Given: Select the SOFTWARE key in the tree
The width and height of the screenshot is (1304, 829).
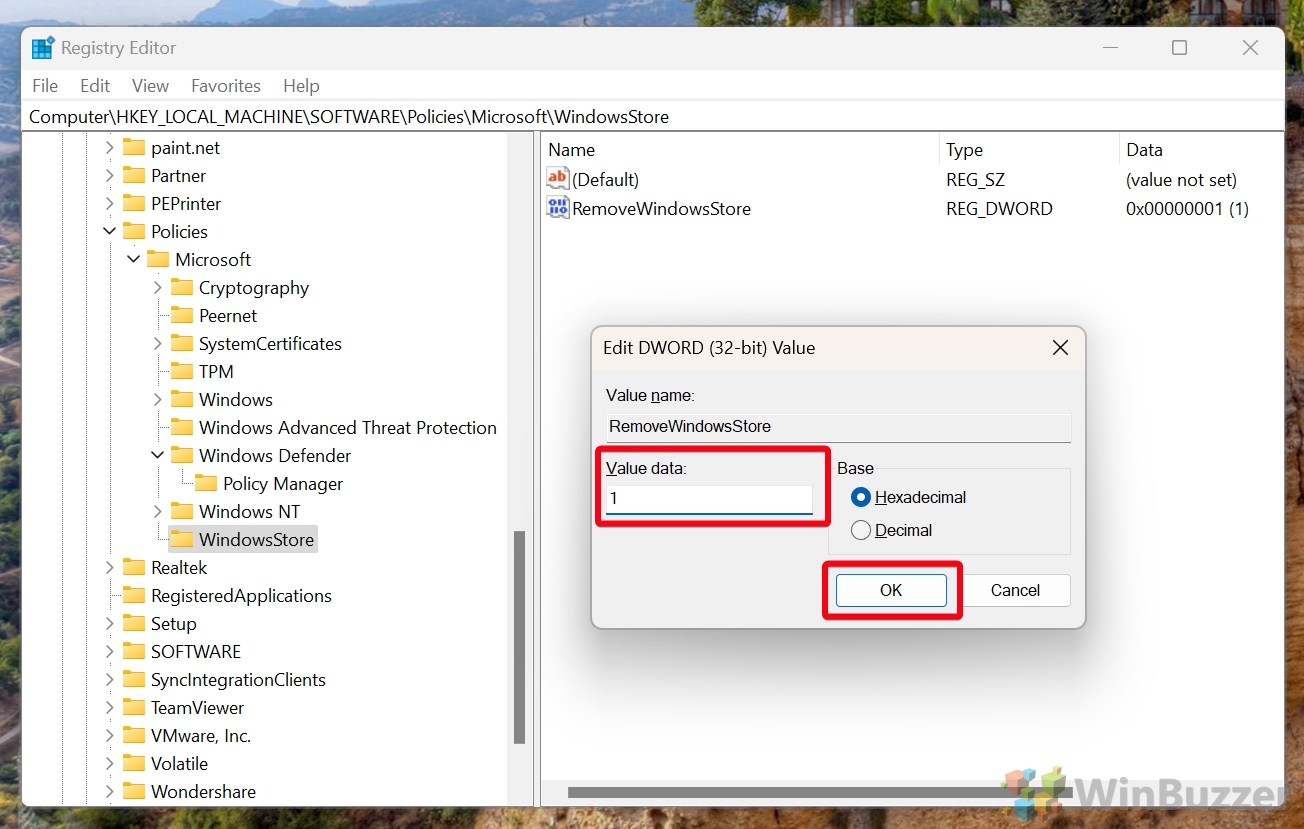Looking at the screenshot, I should point(195,651).
